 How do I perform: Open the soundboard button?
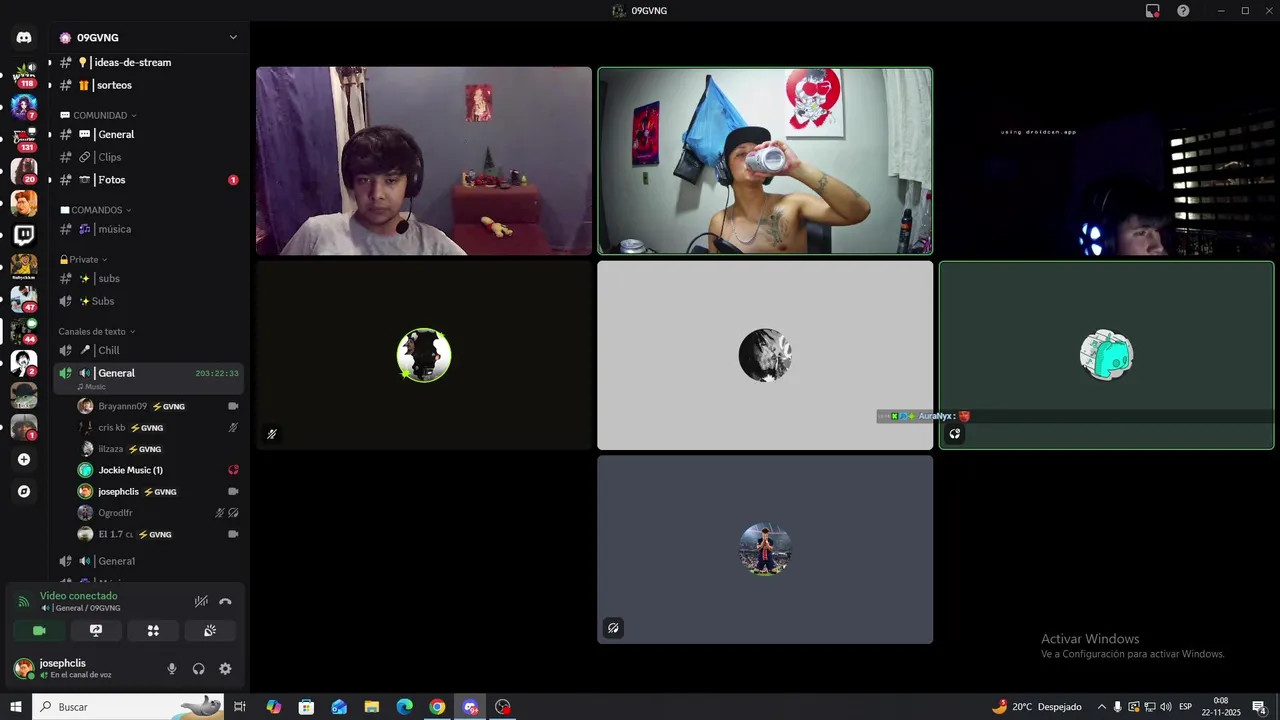(x=210, y=630)
